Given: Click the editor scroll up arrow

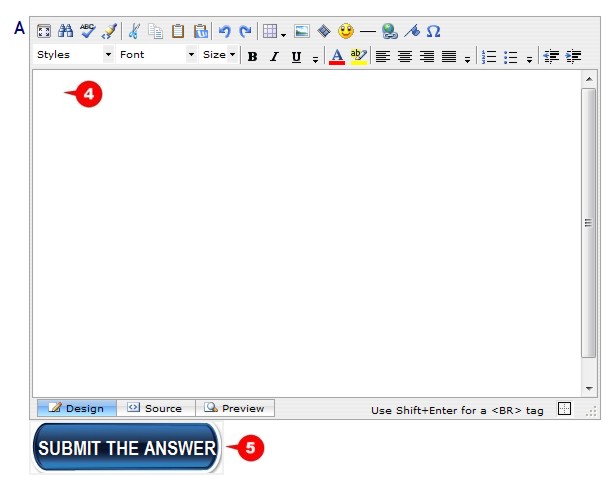Looking at the screenshot, I should coord(589,79).
